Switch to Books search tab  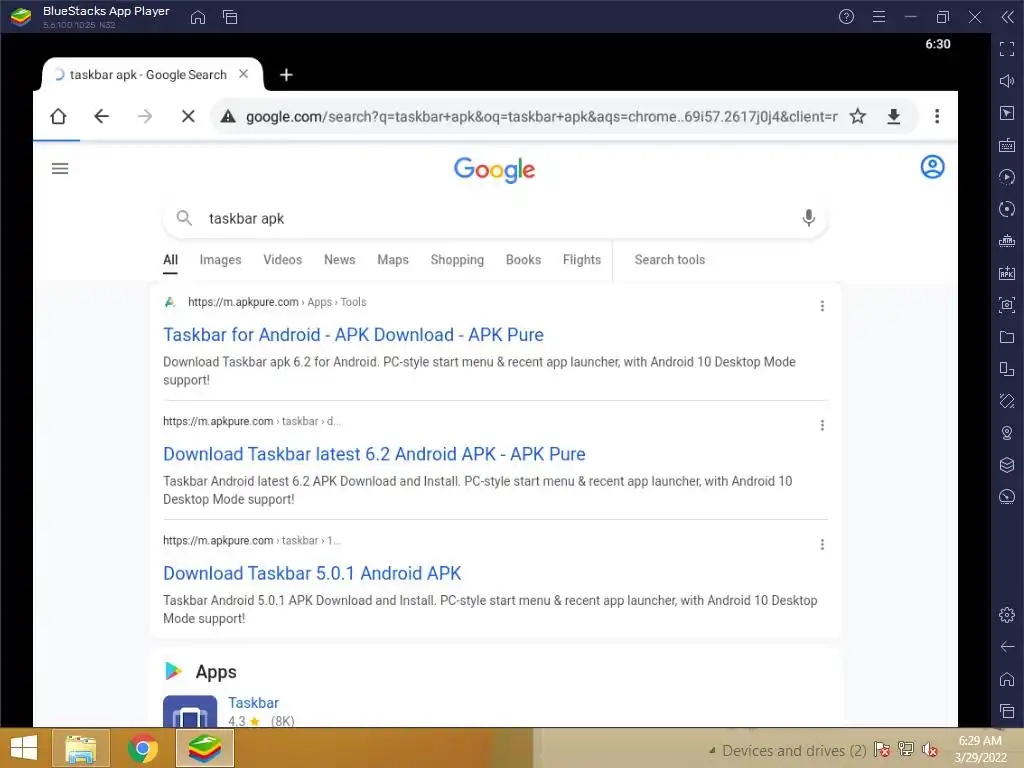point(523,259)
